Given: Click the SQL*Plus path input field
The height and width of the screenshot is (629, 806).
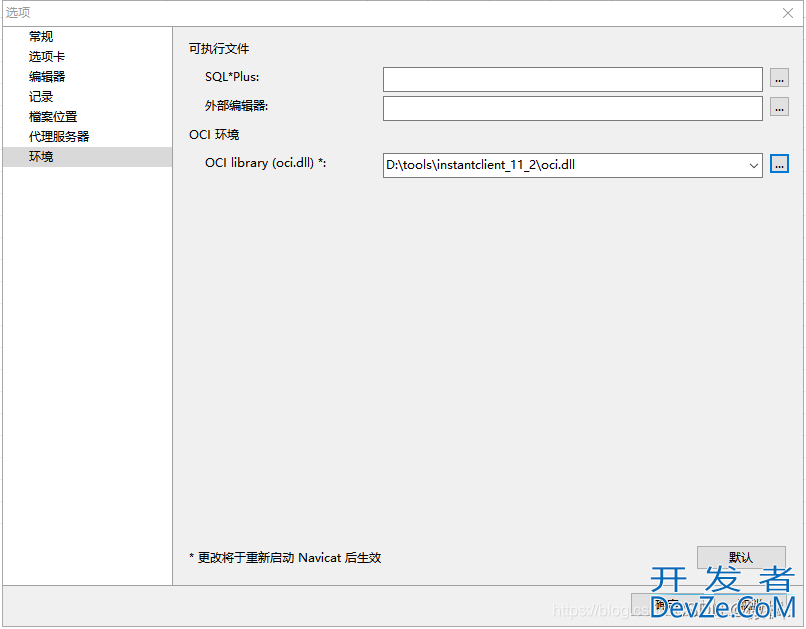Looking at the screenshot, I should click(572, 79).
